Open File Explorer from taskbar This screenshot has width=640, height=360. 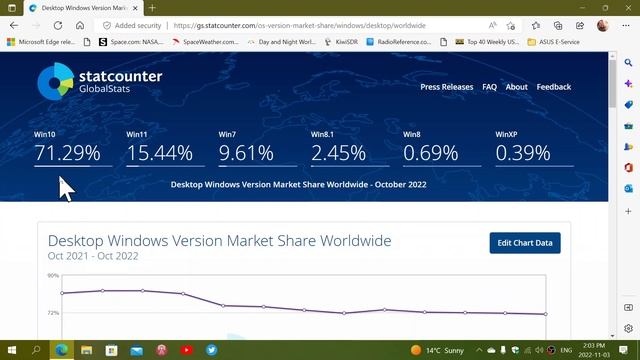point(87,350)
